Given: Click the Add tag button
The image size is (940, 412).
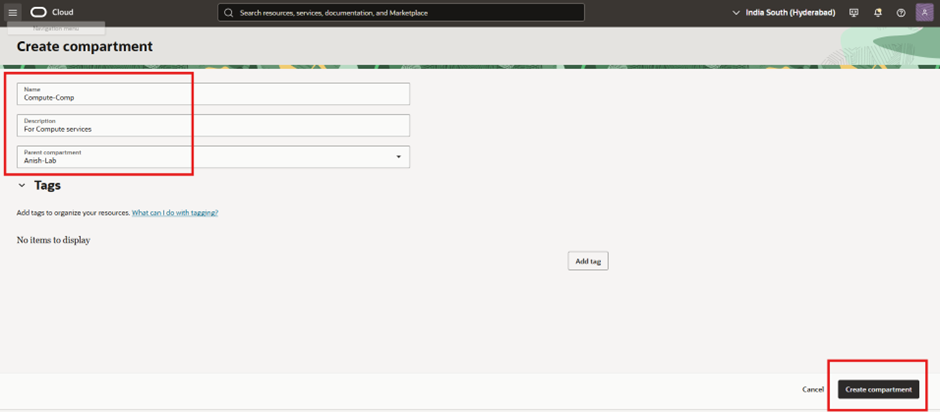Looking at the screenshot, I should (587, 261).
